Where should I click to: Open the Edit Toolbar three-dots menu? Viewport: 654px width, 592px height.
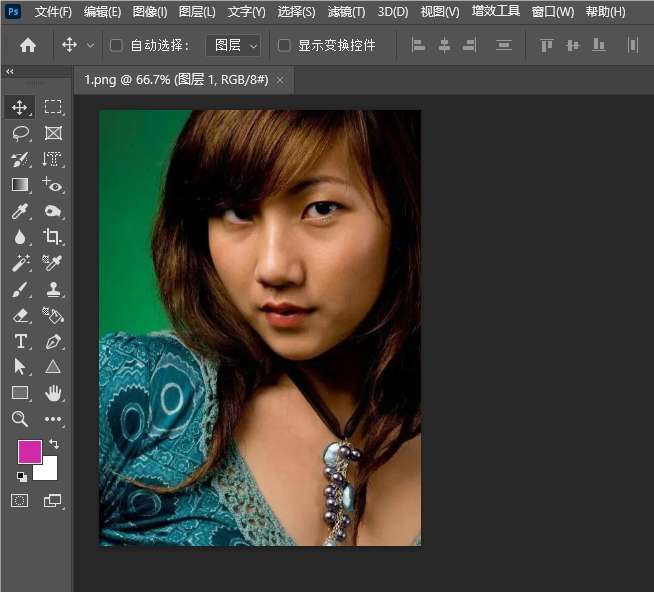pyautogui.click(x=53, y=419)
